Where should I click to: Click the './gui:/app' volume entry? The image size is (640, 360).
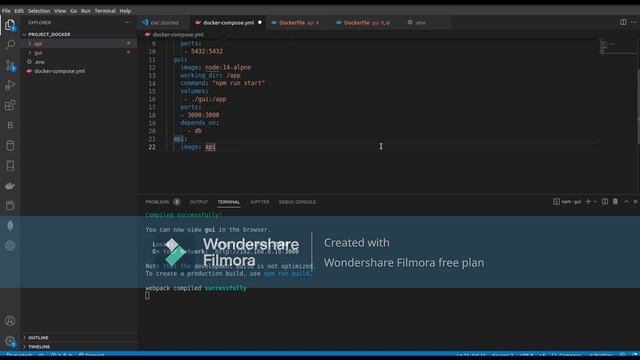tap(209, 99)
